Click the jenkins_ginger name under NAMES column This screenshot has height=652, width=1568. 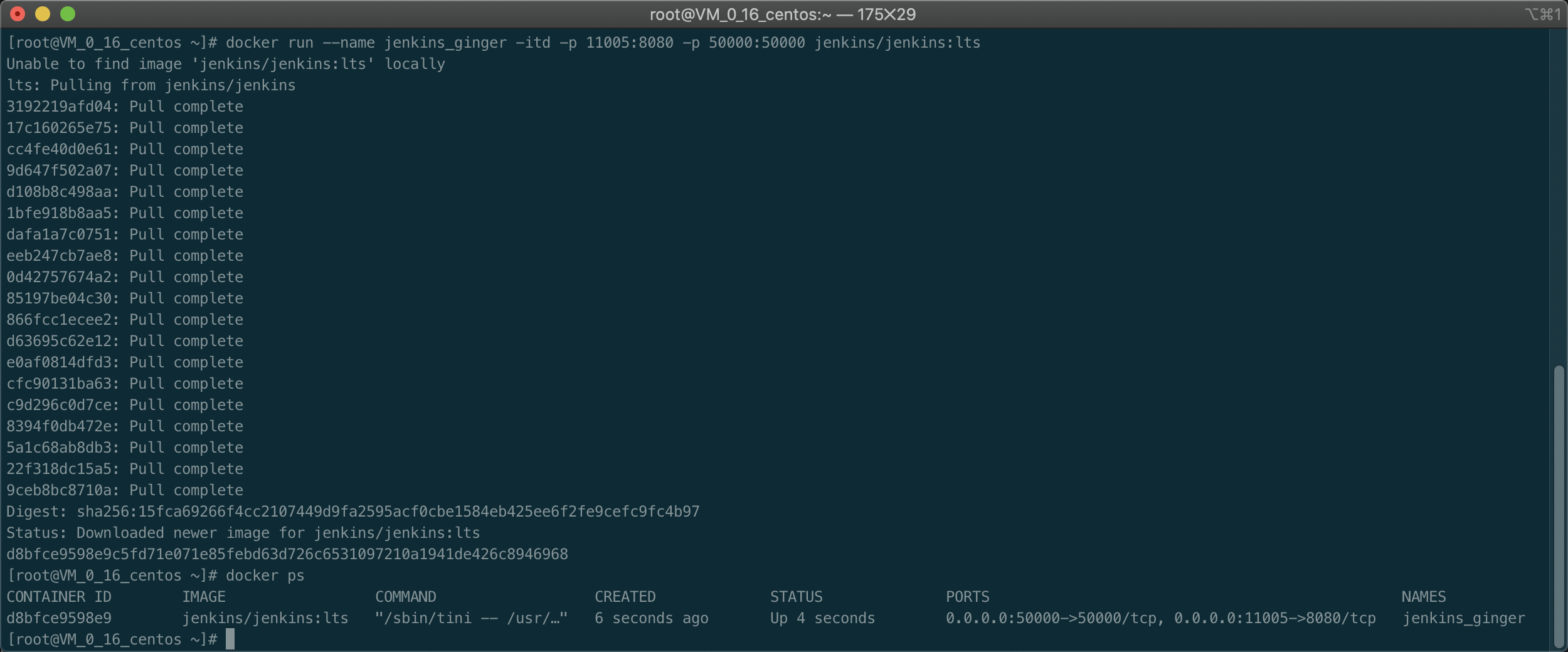coord(1463,618)
